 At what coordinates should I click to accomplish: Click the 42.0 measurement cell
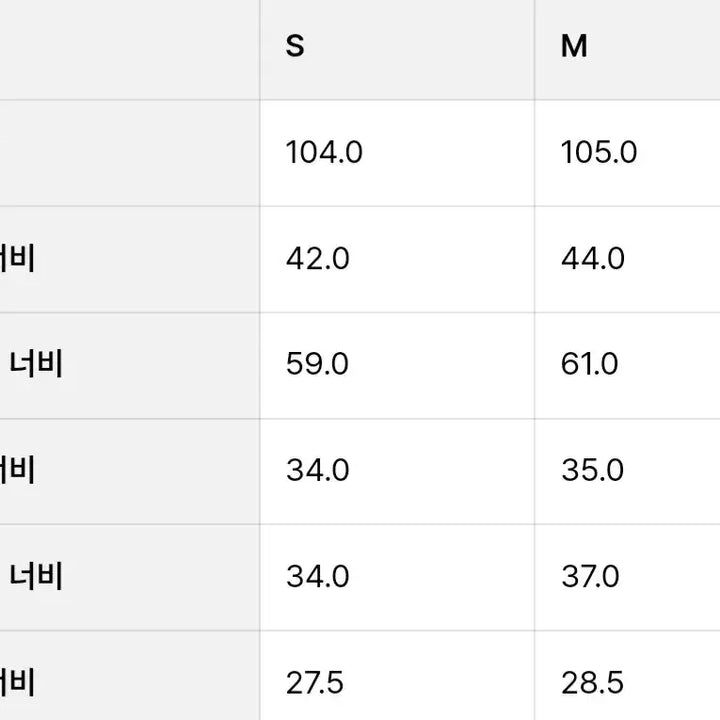[318, 259]
